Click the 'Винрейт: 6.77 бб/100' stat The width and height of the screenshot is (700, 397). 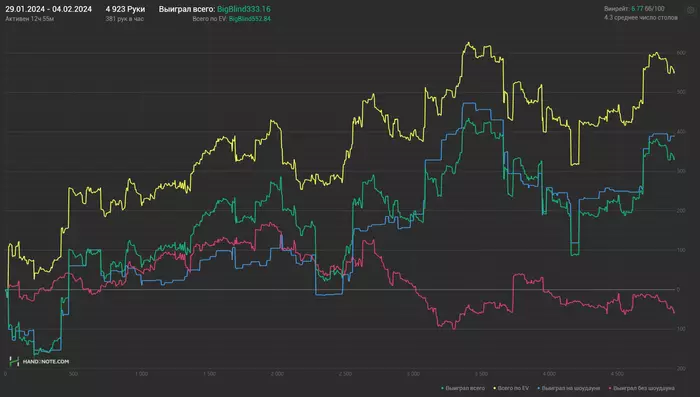pos(634,8)
